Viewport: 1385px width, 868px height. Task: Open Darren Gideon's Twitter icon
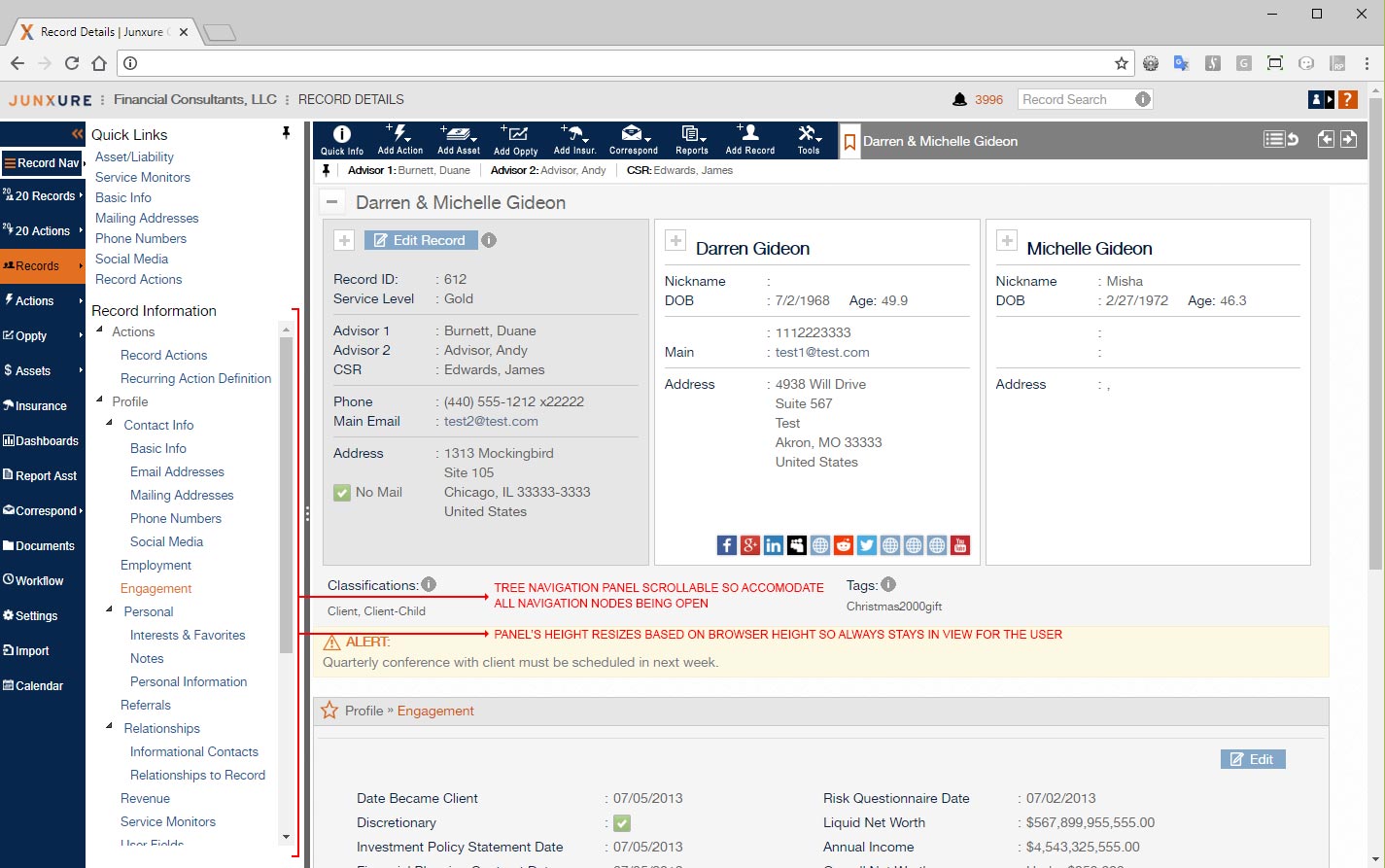[866, 545]
